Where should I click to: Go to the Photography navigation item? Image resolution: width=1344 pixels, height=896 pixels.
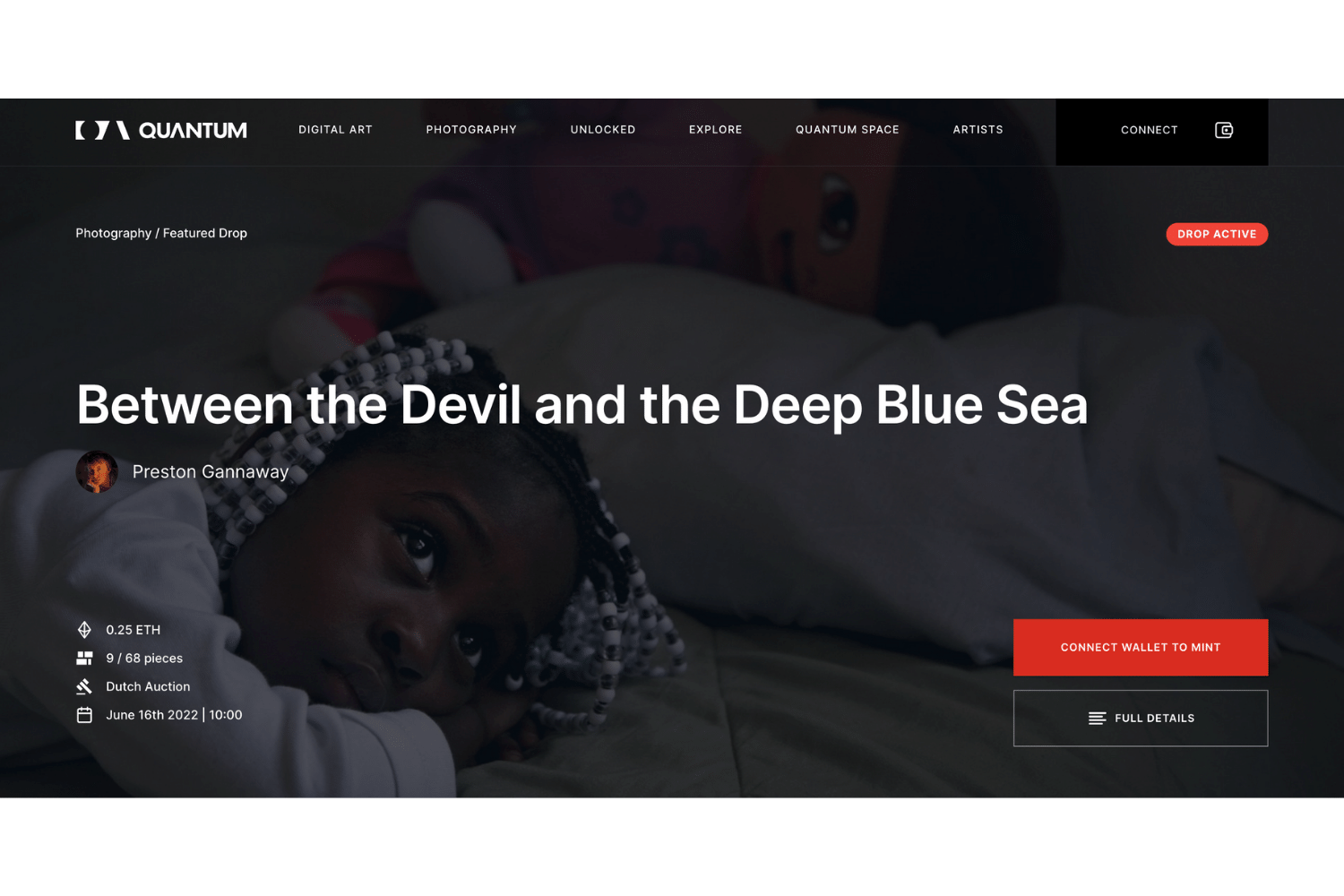click(x=471, y=130)
